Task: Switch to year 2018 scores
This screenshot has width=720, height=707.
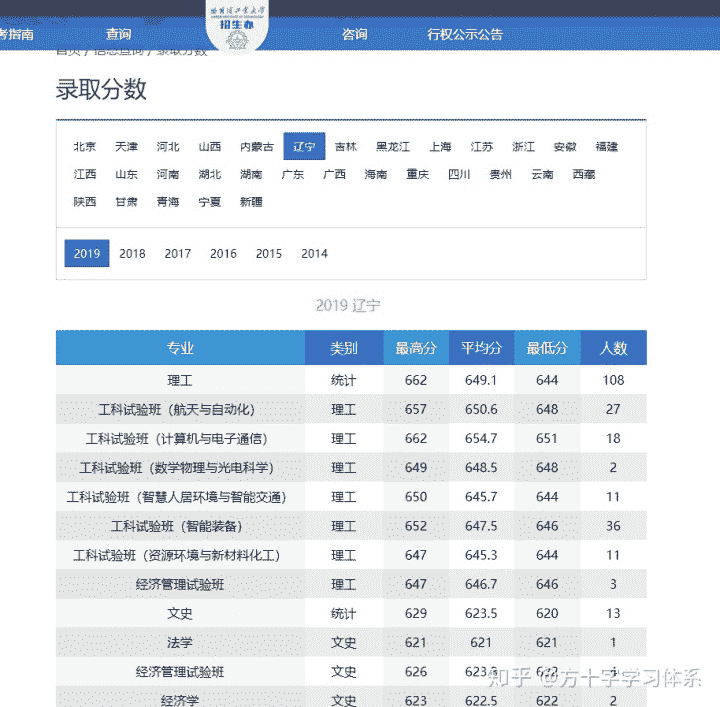Action: pyautogui.click(x=132, y=254)
